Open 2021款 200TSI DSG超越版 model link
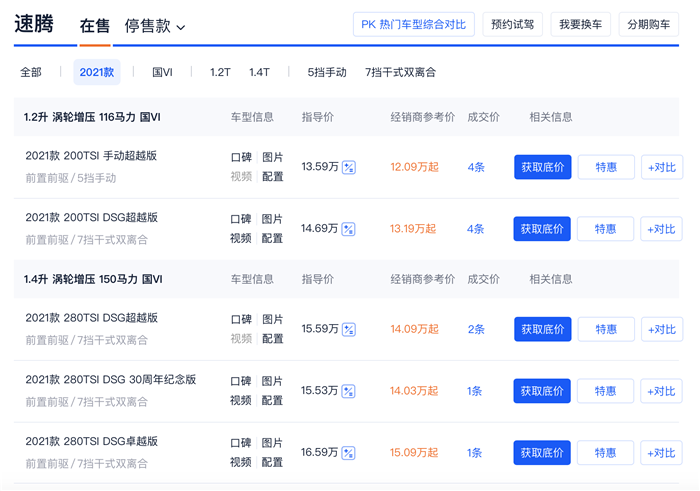Image resolution: width=700 pixels, height=491 pixels. [x=92, y=217]
